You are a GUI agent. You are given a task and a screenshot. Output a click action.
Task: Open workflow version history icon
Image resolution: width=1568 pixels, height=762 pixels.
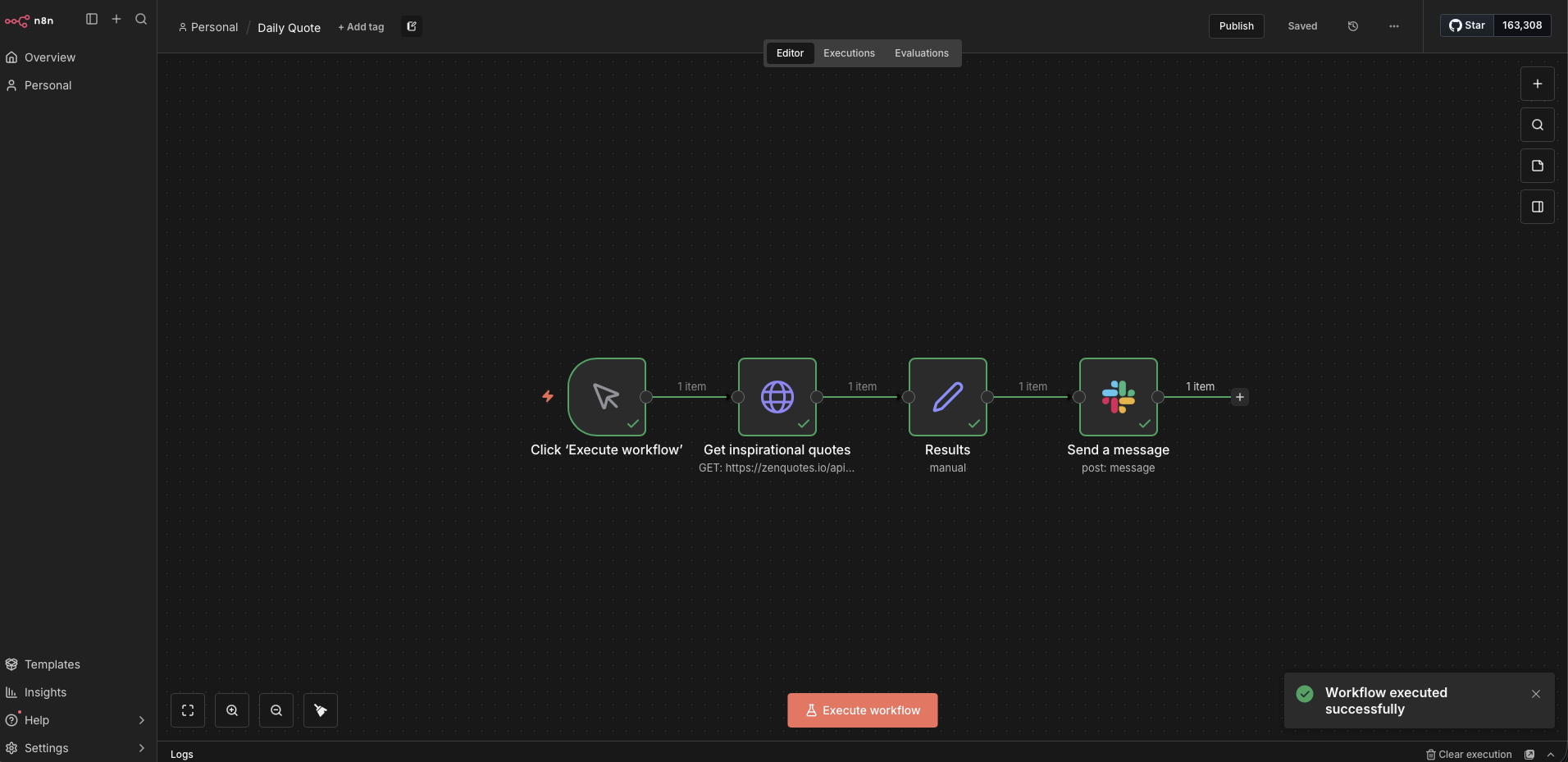pyautogui.click(x=1353, y=25)
